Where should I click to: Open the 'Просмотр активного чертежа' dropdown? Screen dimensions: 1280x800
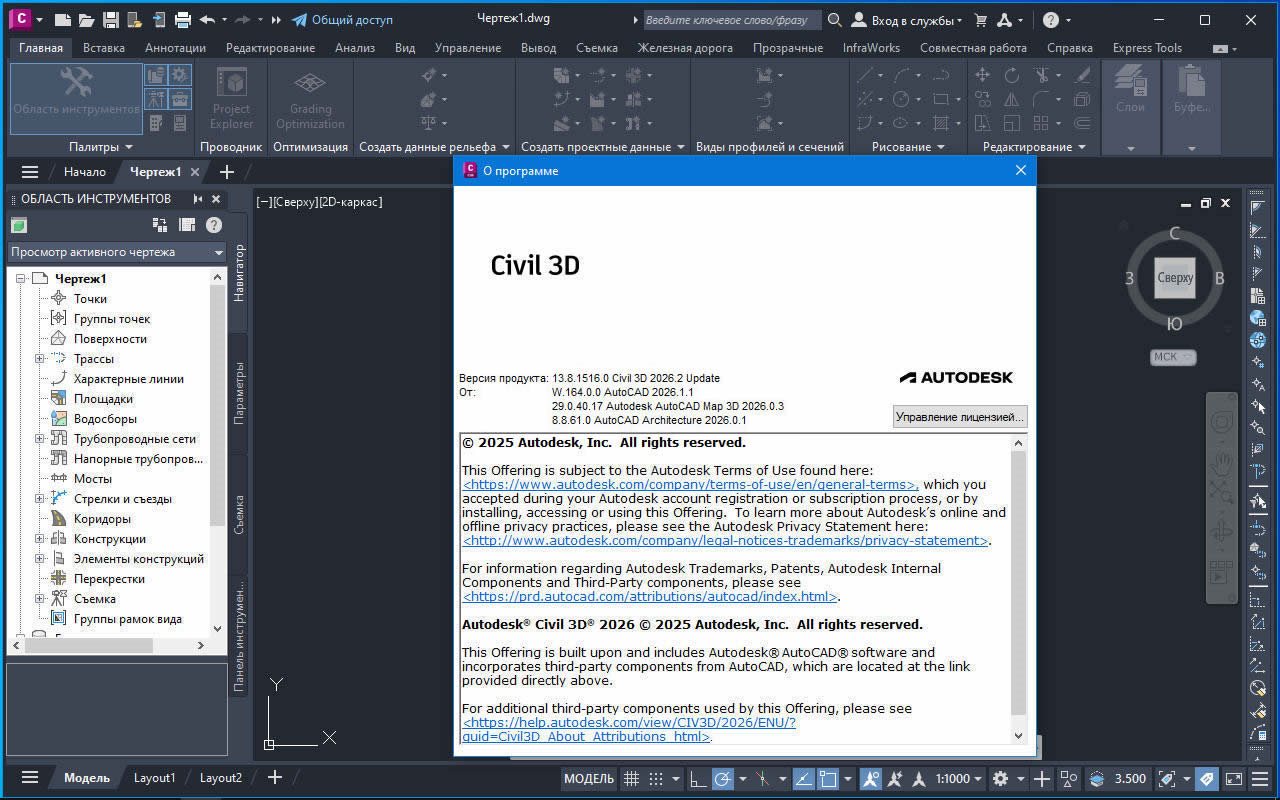tap(116, 252)
